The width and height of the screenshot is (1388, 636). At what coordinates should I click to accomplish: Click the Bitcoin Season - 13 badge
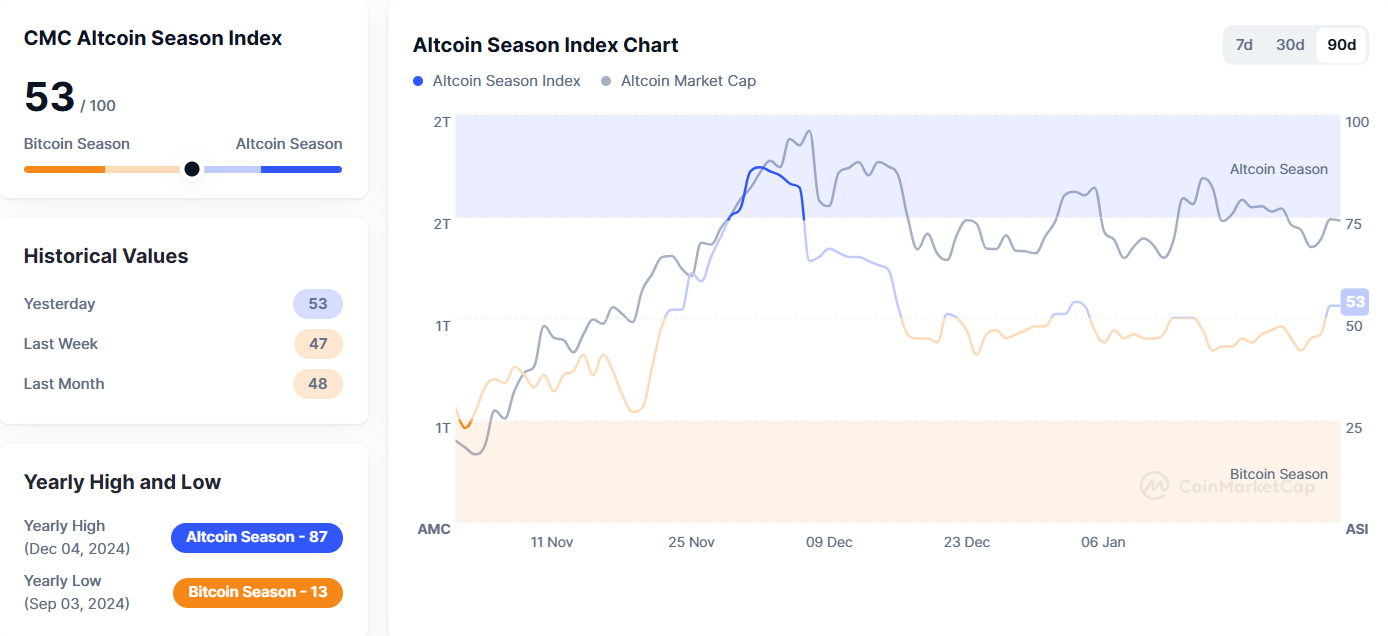257,592
